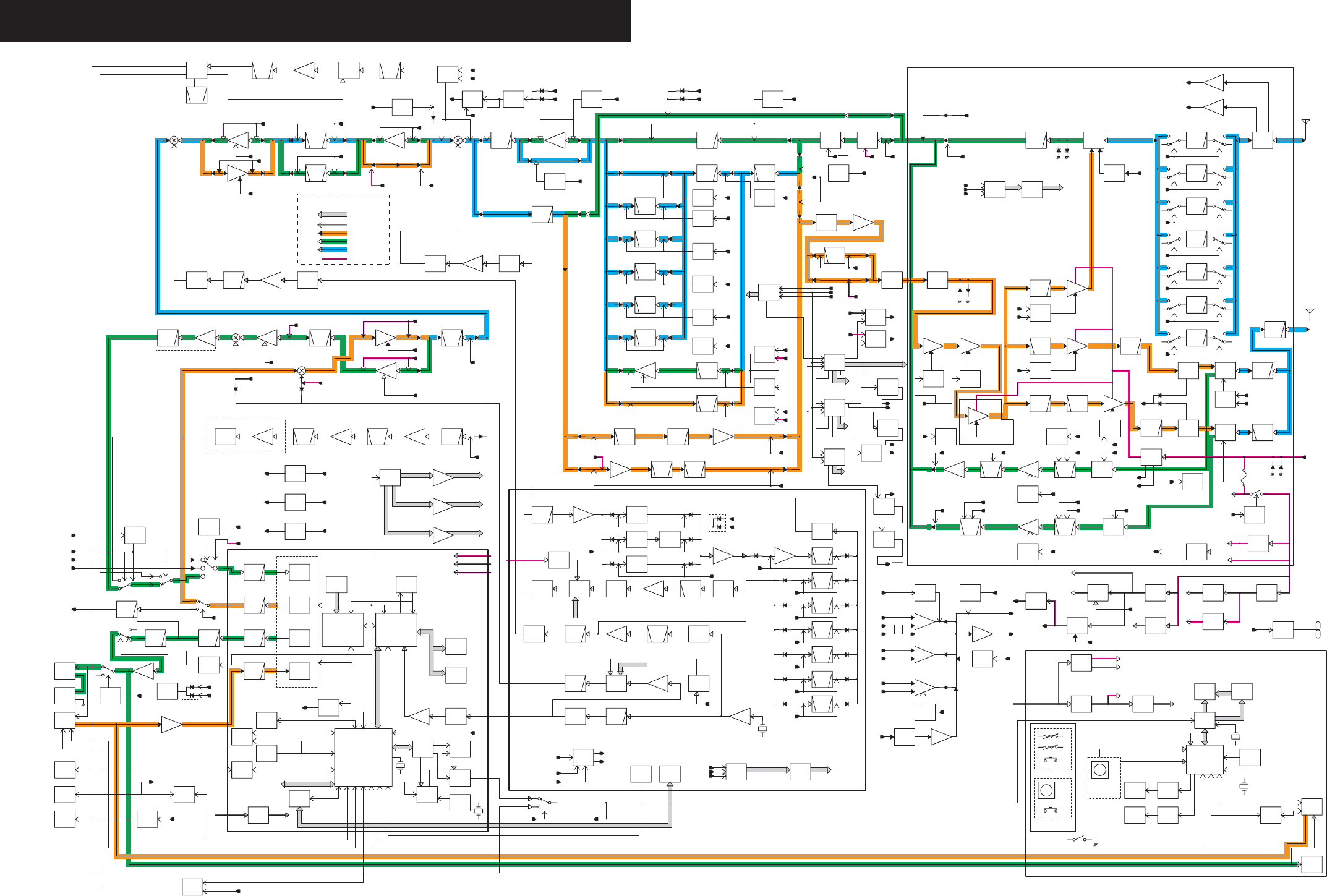Click the top potentiometer symbol in the thick-bordered panel
Viewport: 1327px width, 896px height.
click(1051, 736)
